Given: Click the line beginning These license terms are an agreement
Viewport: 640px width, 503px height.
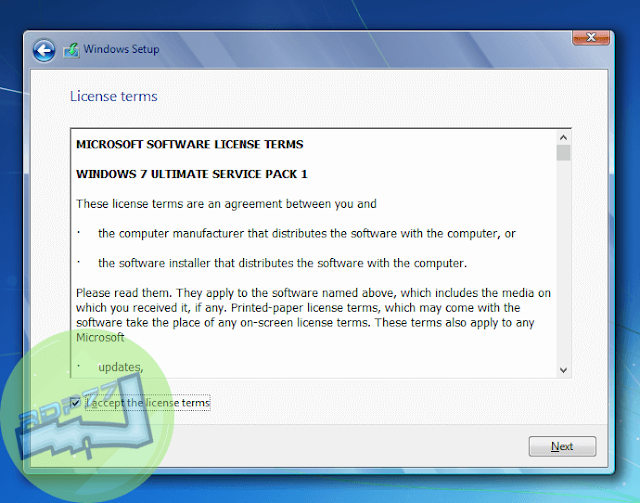Looking at the screenshot, I should pyautogui.click(x=226, y=204).
